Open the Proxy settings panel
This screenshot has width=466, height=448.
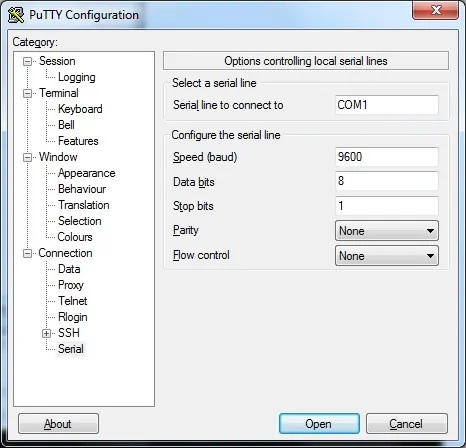[x=71, y=285]
